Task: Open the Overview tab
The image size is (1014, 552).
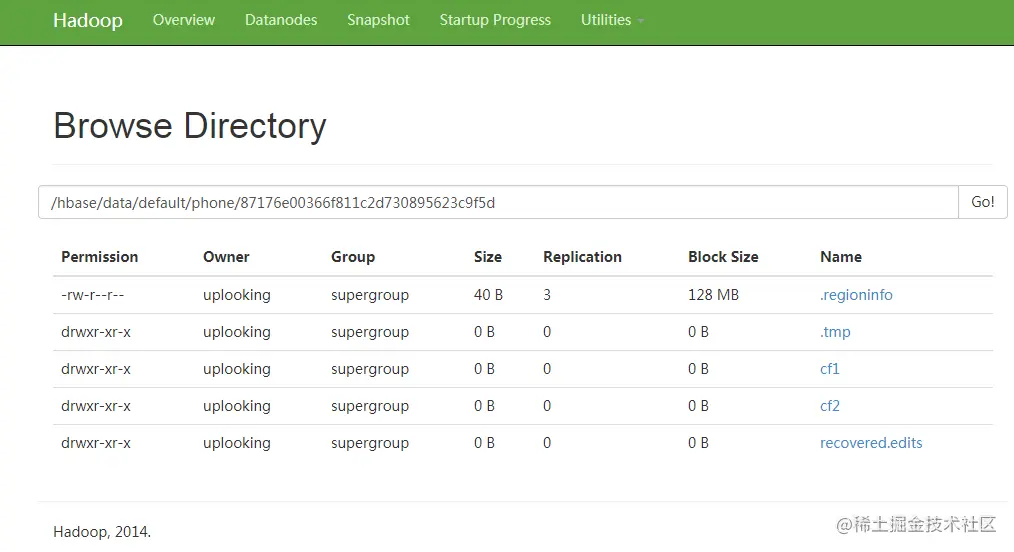Action: [184, 20]
